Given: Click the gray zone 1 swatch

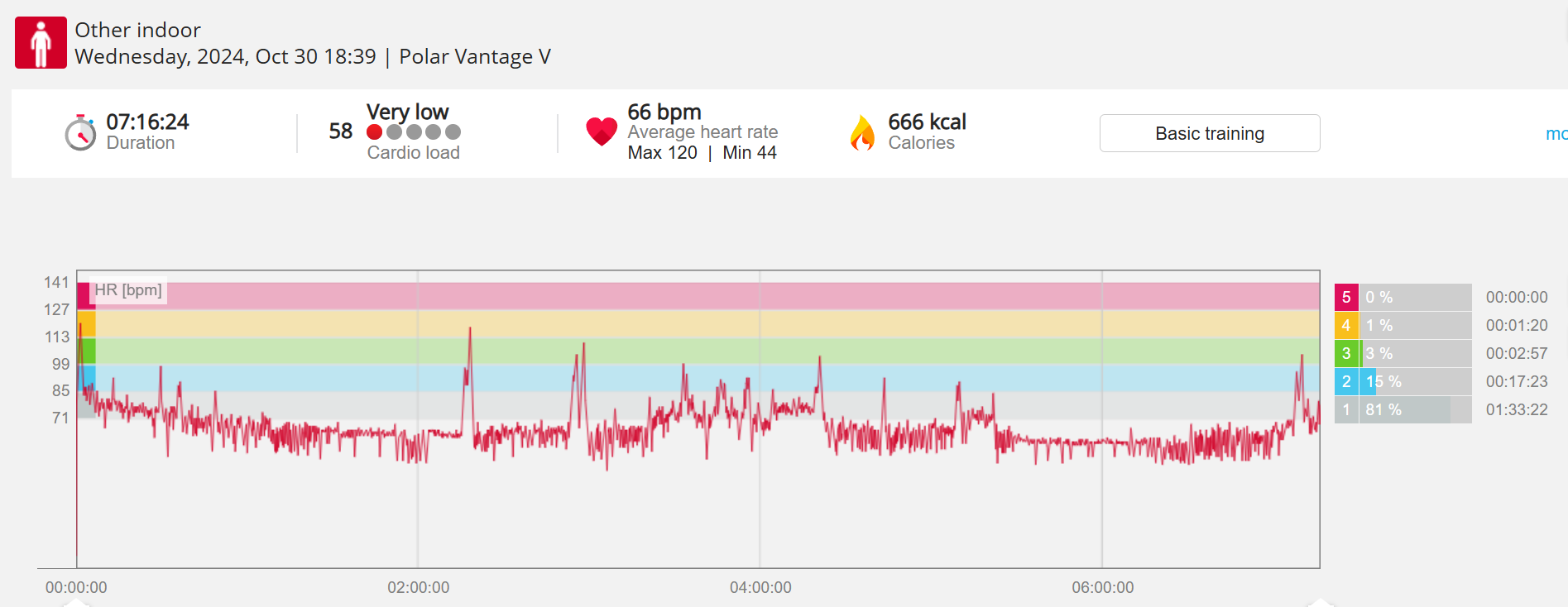Looking at the screenshot, I should [1346, 409].
